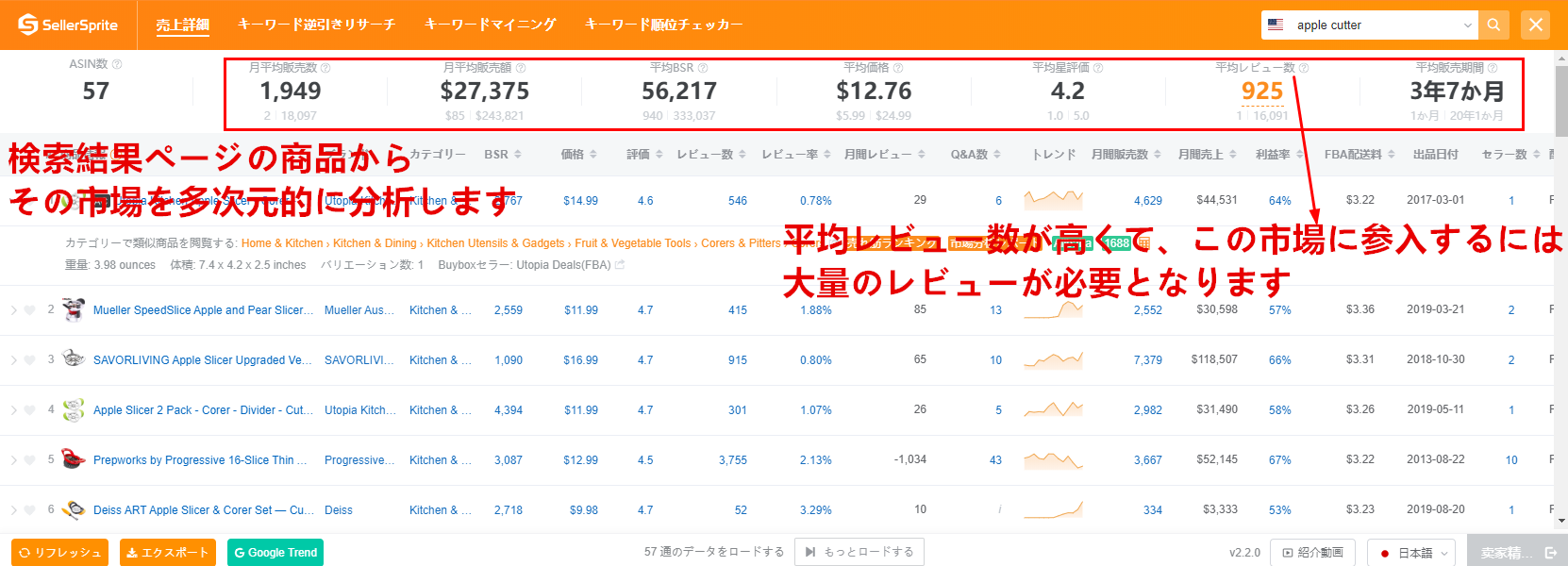Click help icon beside 平均レビュー数
Image resolution: width=1568 pixels, height=566 pixels.
click(1304, 68)
